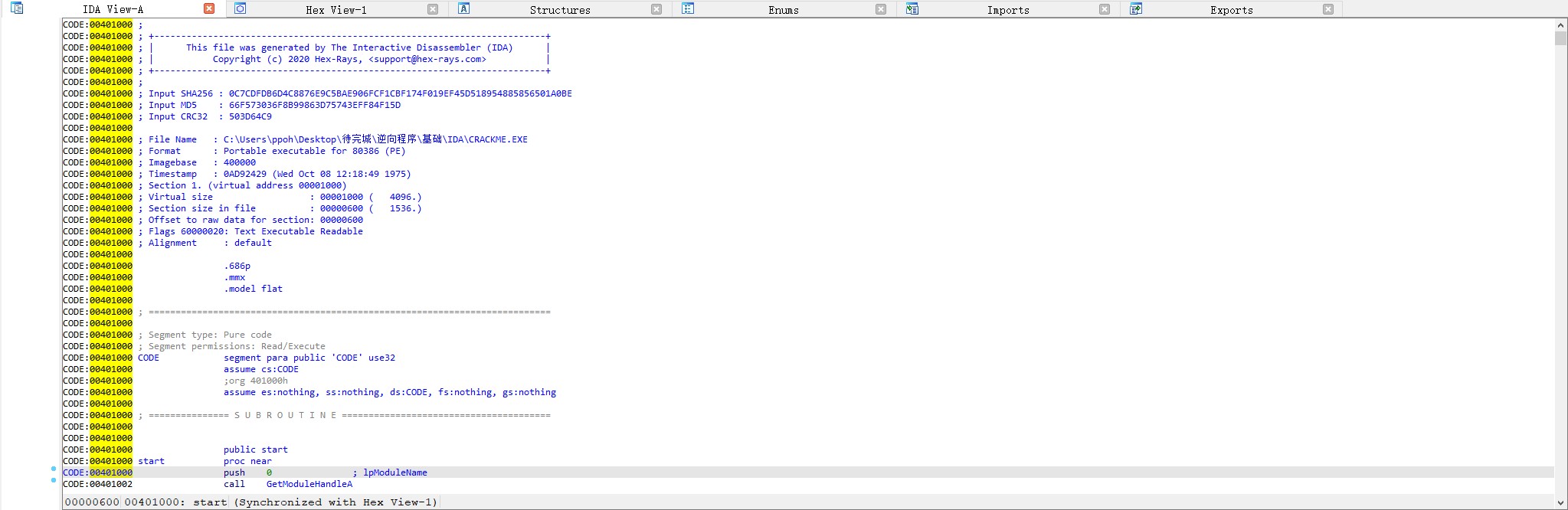The height and width of the screenshot is (510, 1568).
Task: Click the Copyright 2020 Hex-Rays line
Action: click(x=349, y=59)
